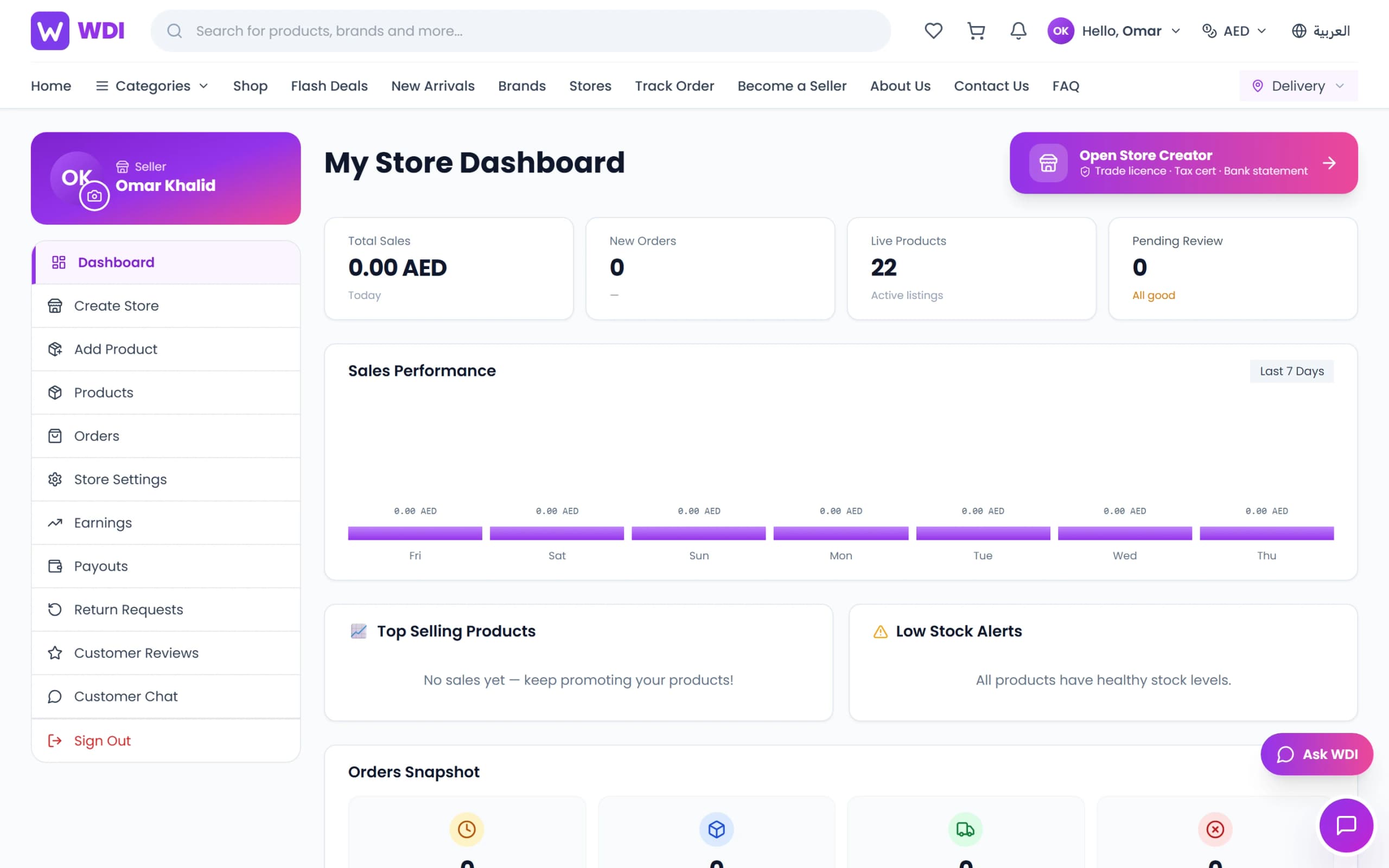Open Customer Reviews in sidebar
1389x868 pixels.
[x=166, y=653]
